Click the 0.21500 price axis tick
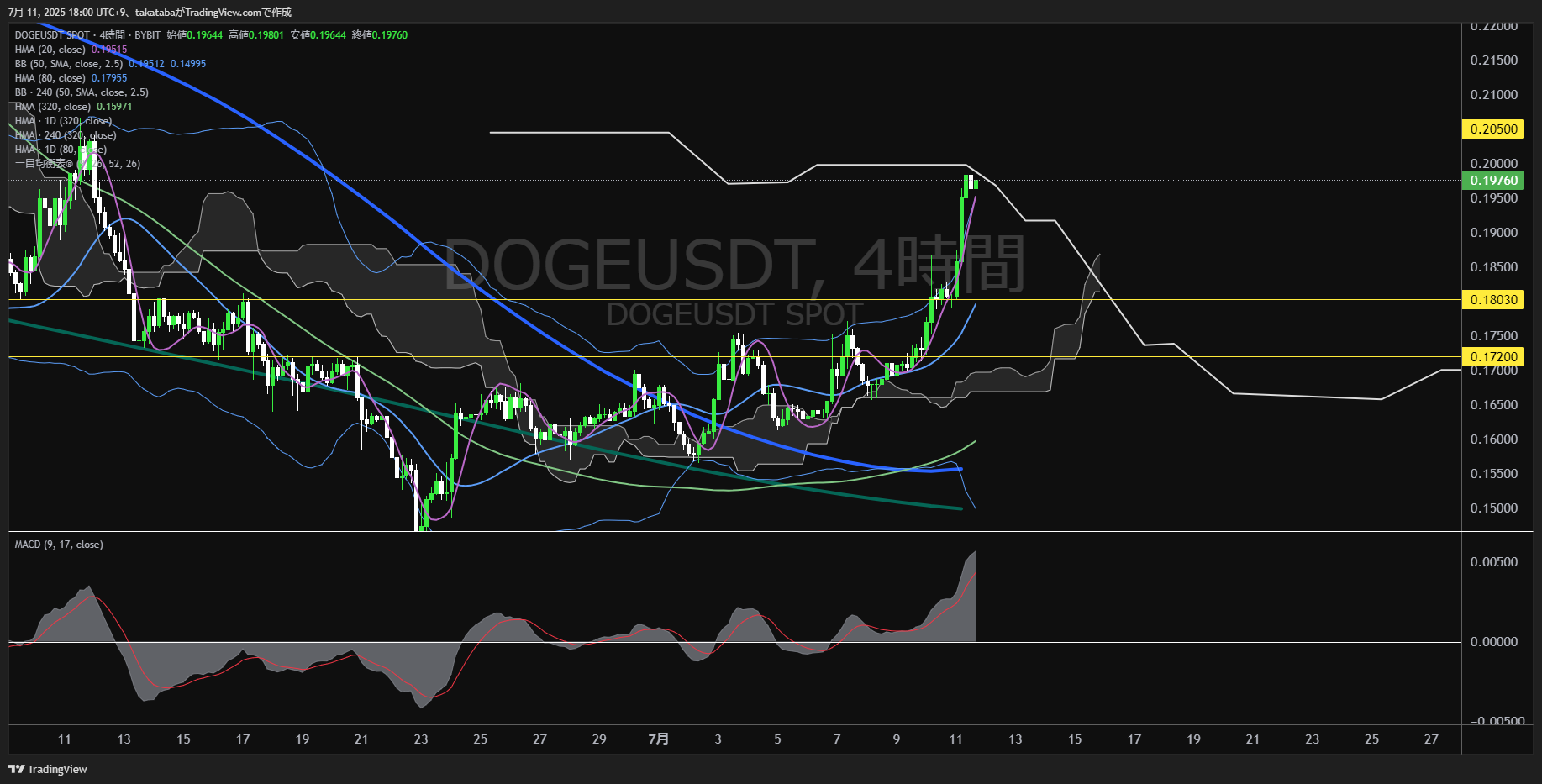The height and width of the screenshot is (784, 1542). (x=1494, y=61)
